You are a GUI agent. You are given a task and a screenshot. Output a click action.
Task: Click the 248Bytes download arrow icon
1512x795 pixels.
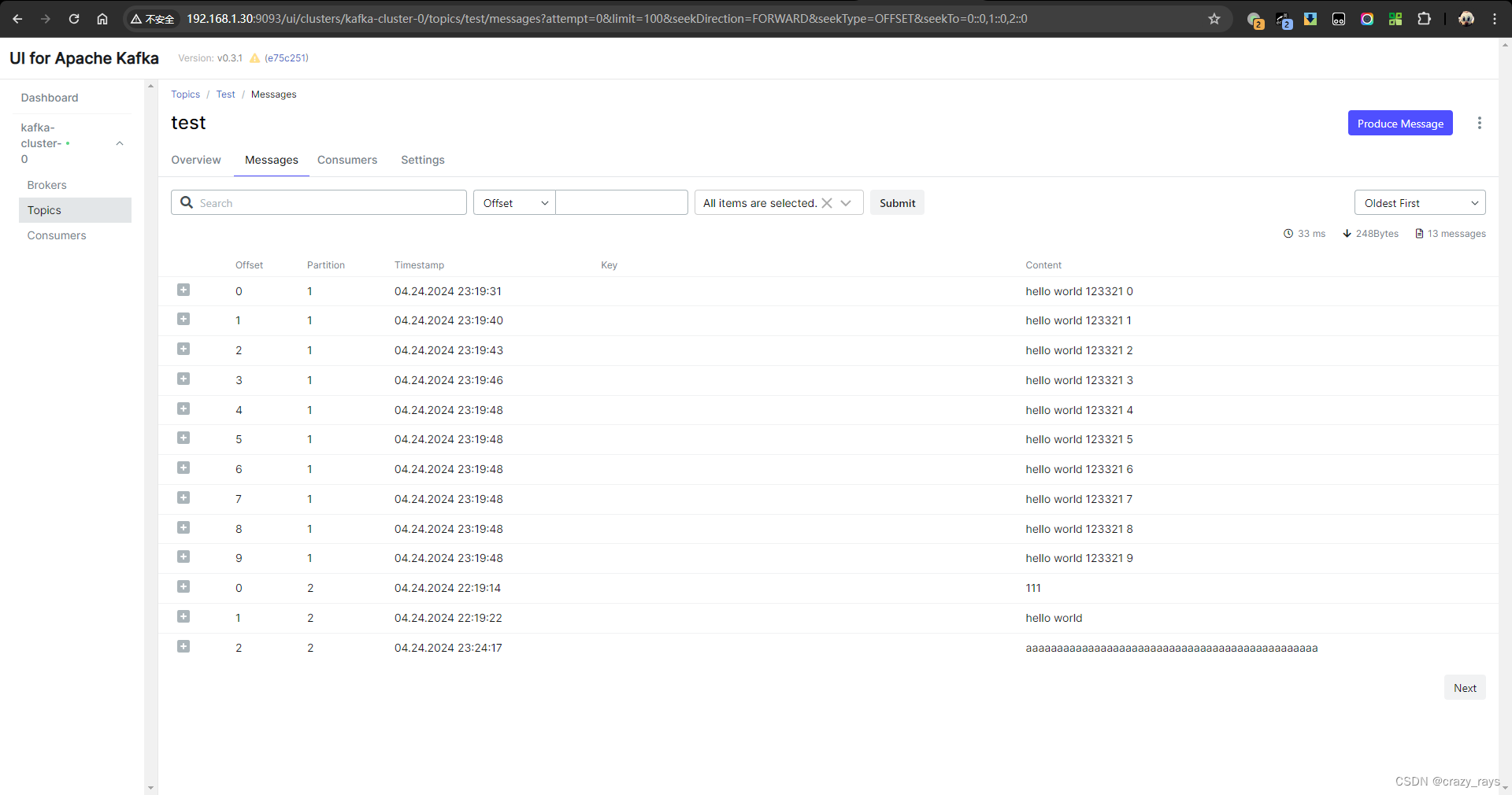pos(1347,234)
